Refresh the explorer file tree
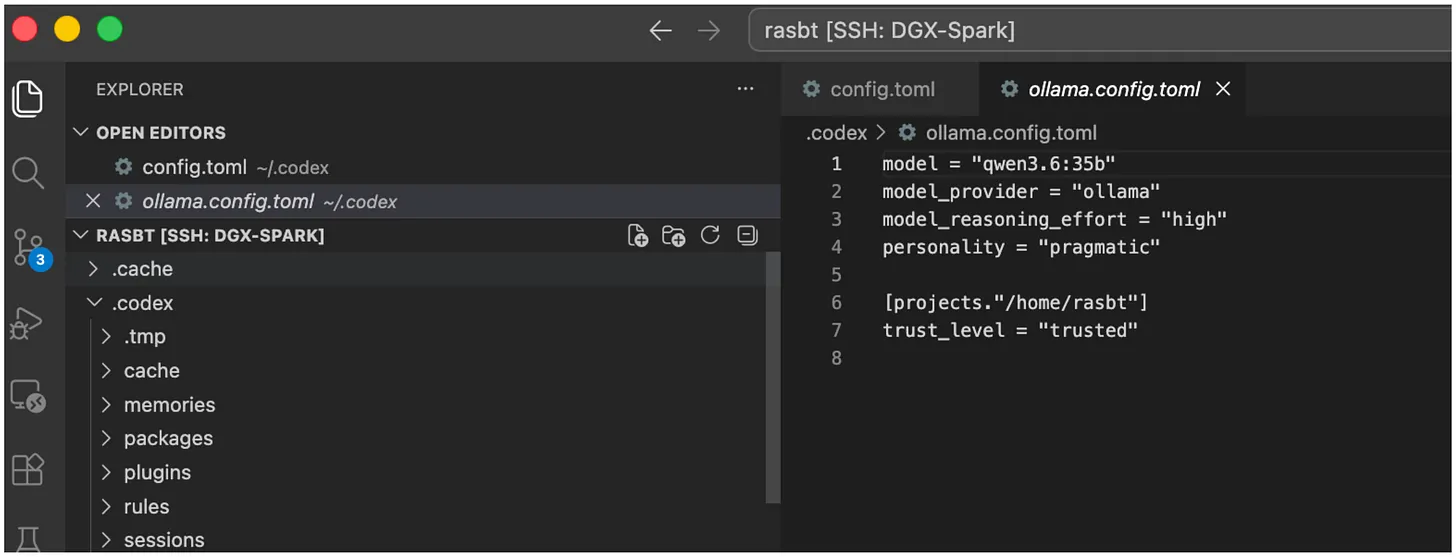Image resolution: width=1456 pixels, height=557 pixels. point(710,235)
